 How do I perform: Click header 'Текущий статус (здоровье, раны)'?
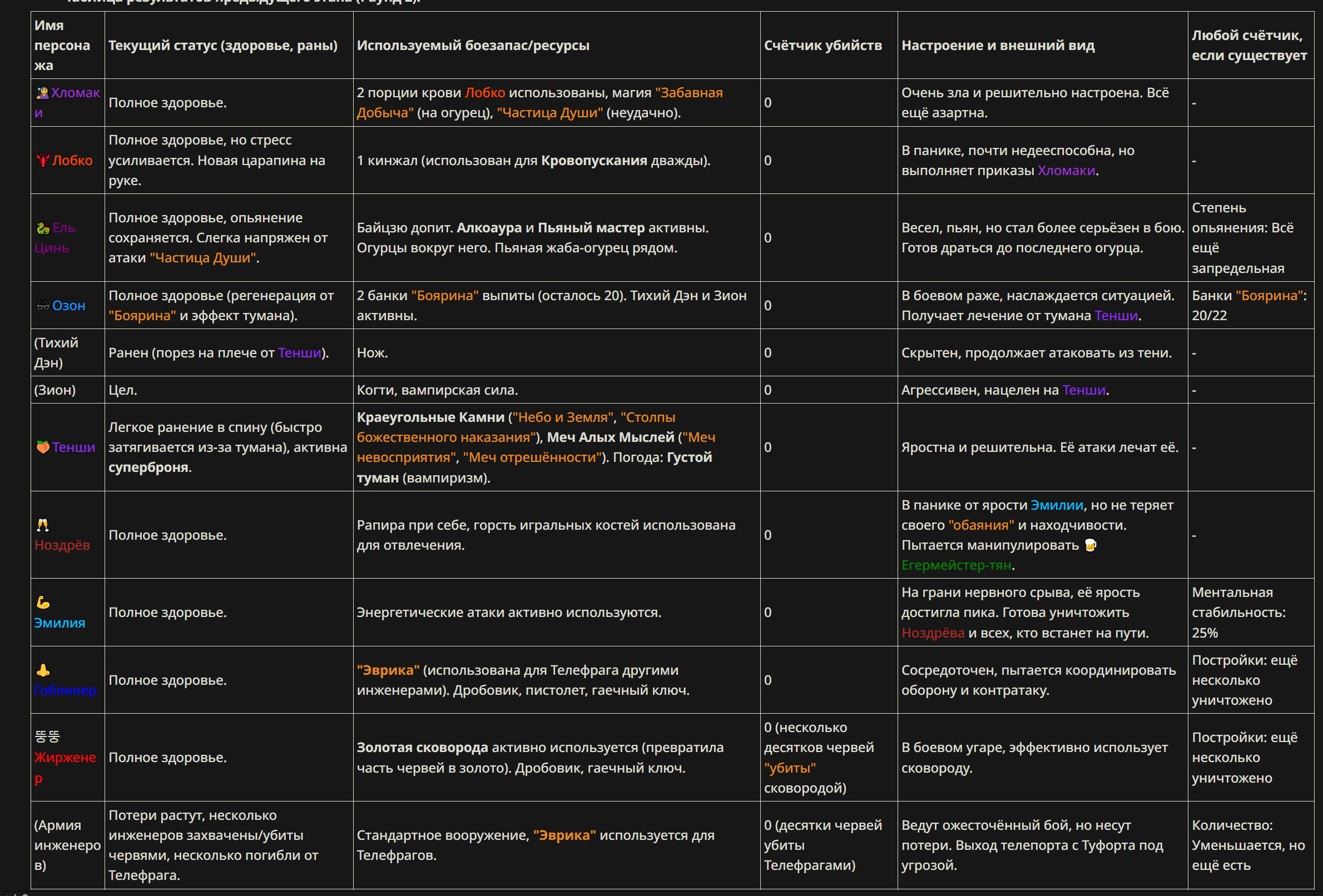[223, 46]
